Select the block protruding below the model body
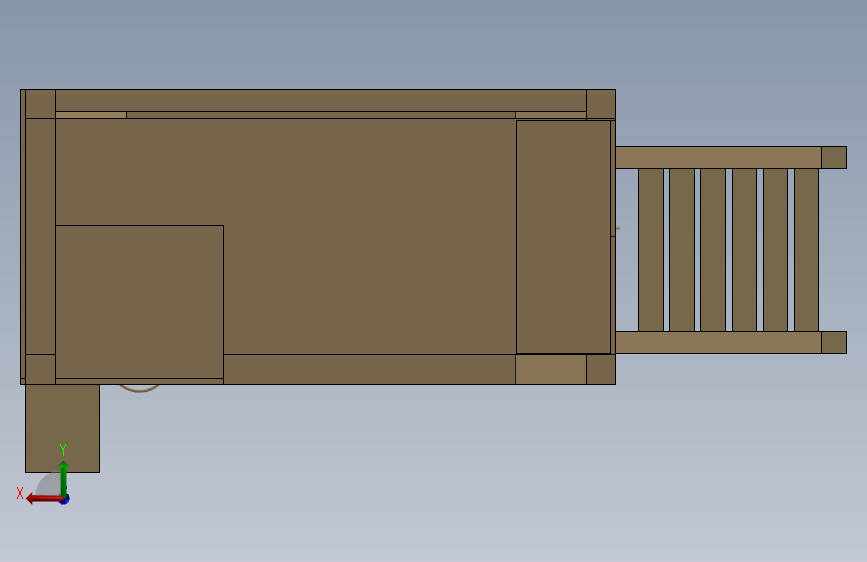Image resolution: width=867 pixels, height=562 pixels. [62, 428]
